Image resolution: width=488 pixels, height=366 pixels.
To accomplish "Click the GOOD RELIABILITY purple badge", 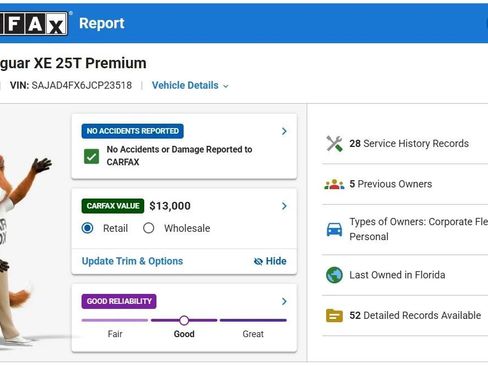I will point(119,301).
